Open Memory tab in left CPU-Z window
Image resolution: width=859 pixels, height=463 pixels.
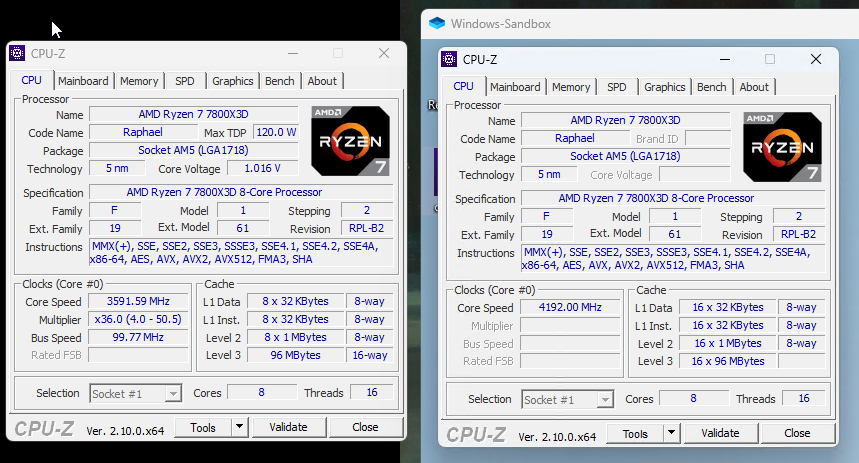[x=139, y=81]
